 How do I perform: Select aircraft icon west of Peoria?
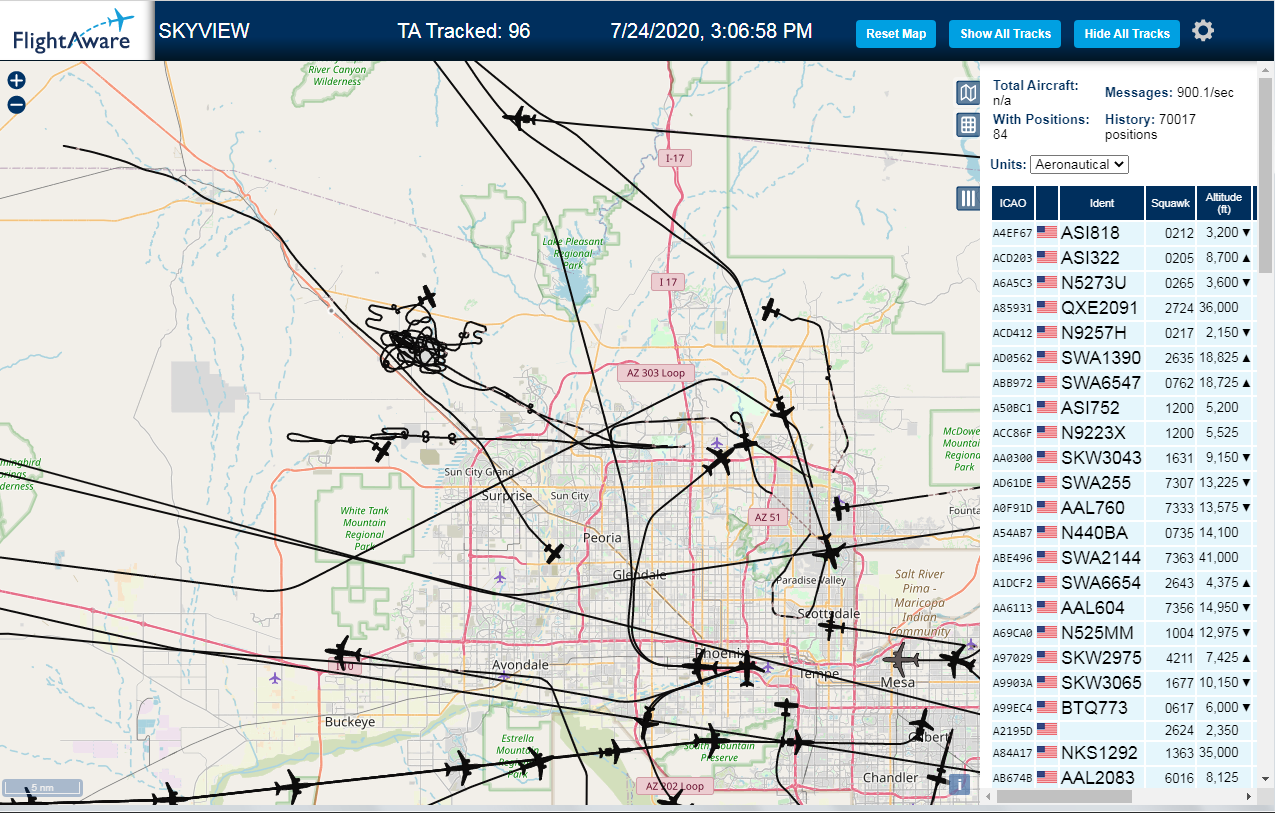tap(554, 552)
